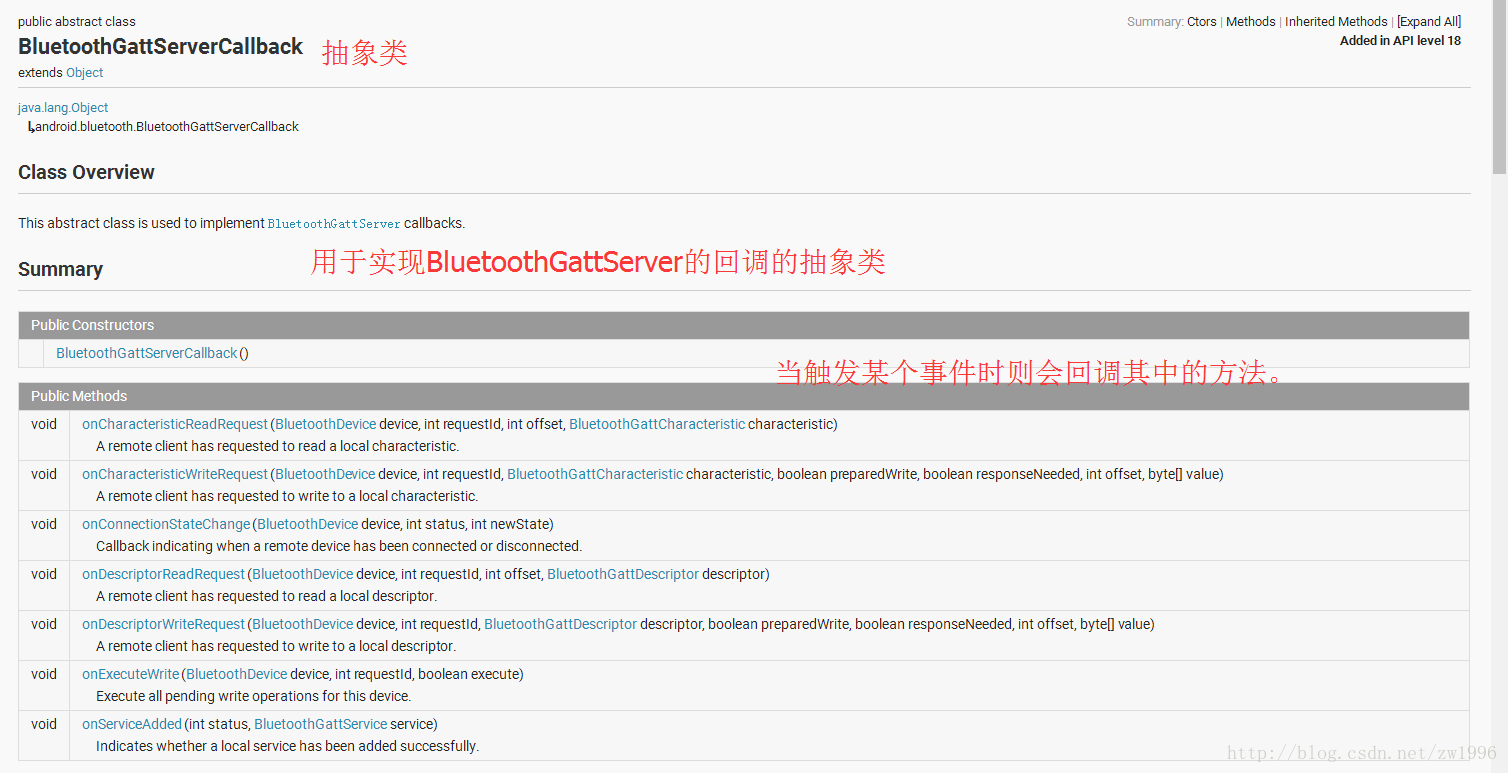Click 'Execute all pending write operations for this device.'
Viewport: 1508px width, 773px height.
click(254, 696)
